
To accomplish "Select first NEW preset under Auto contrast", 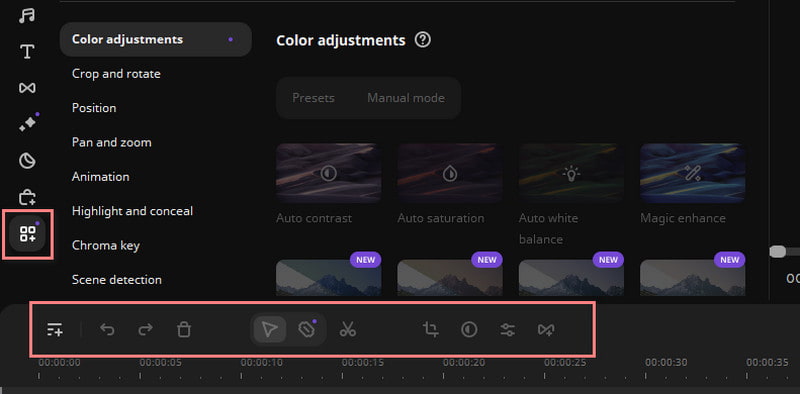I will click(x=329, y=277).
